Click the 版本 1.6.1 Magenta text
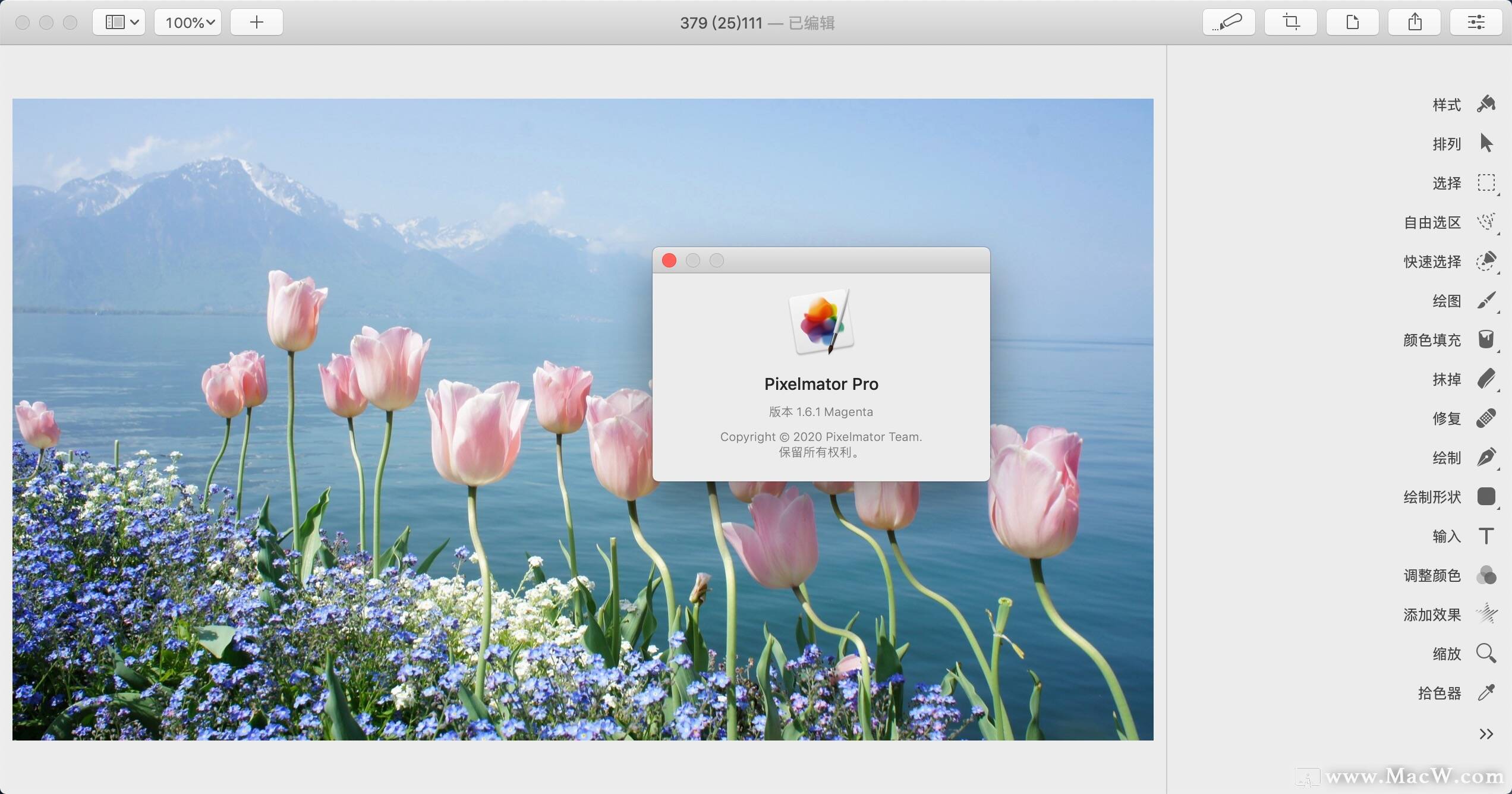Viewport: 1512px width, 794px height. [821, 411]
